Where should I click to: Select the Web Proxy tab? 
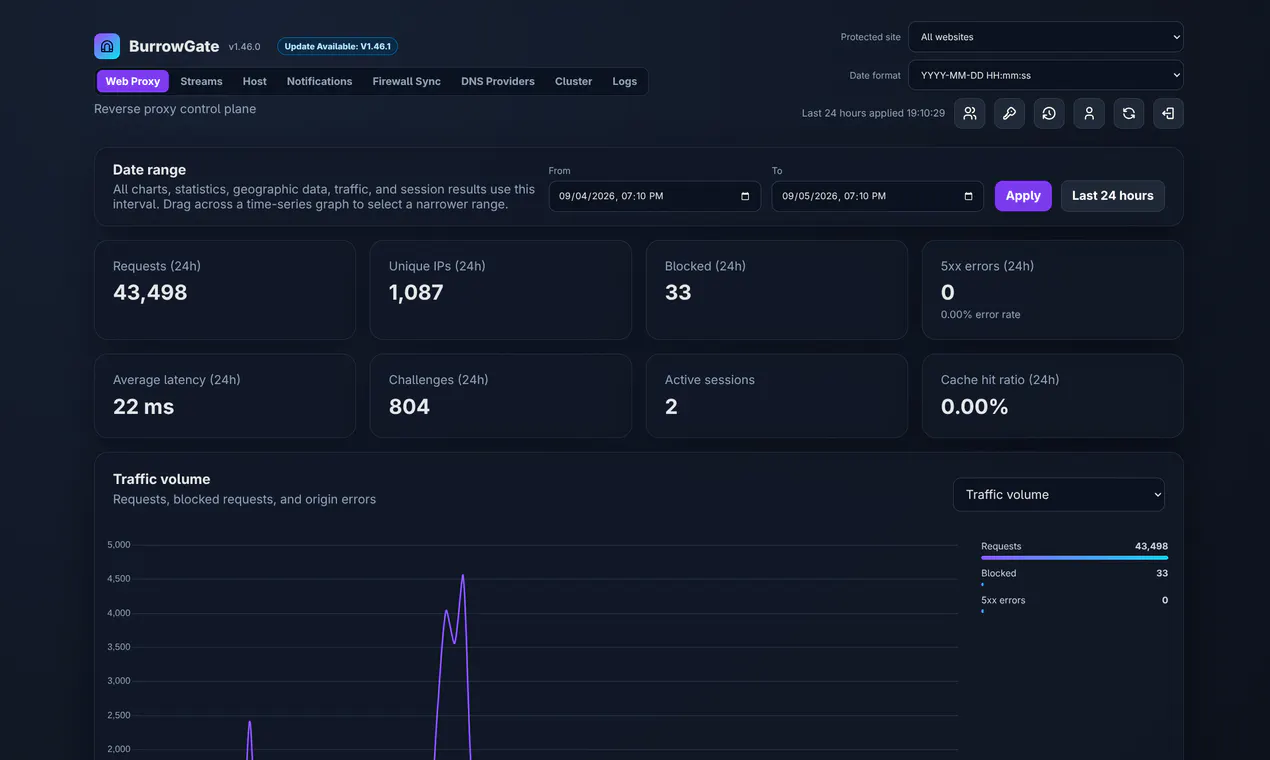click(133, 81)
